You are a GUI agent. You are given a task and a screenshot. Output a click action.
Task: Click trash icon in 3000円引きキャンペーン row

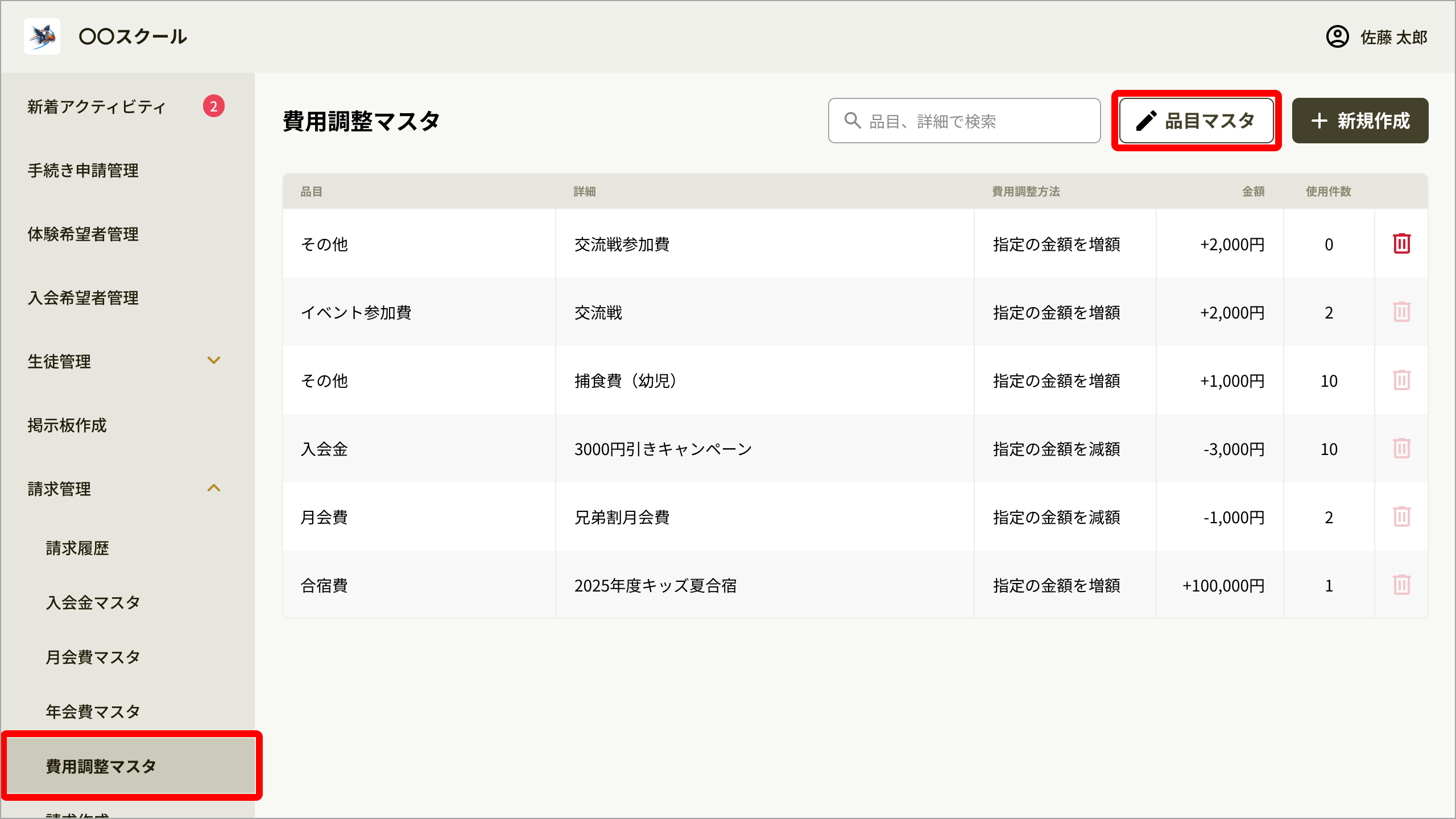click(1401, 448)
